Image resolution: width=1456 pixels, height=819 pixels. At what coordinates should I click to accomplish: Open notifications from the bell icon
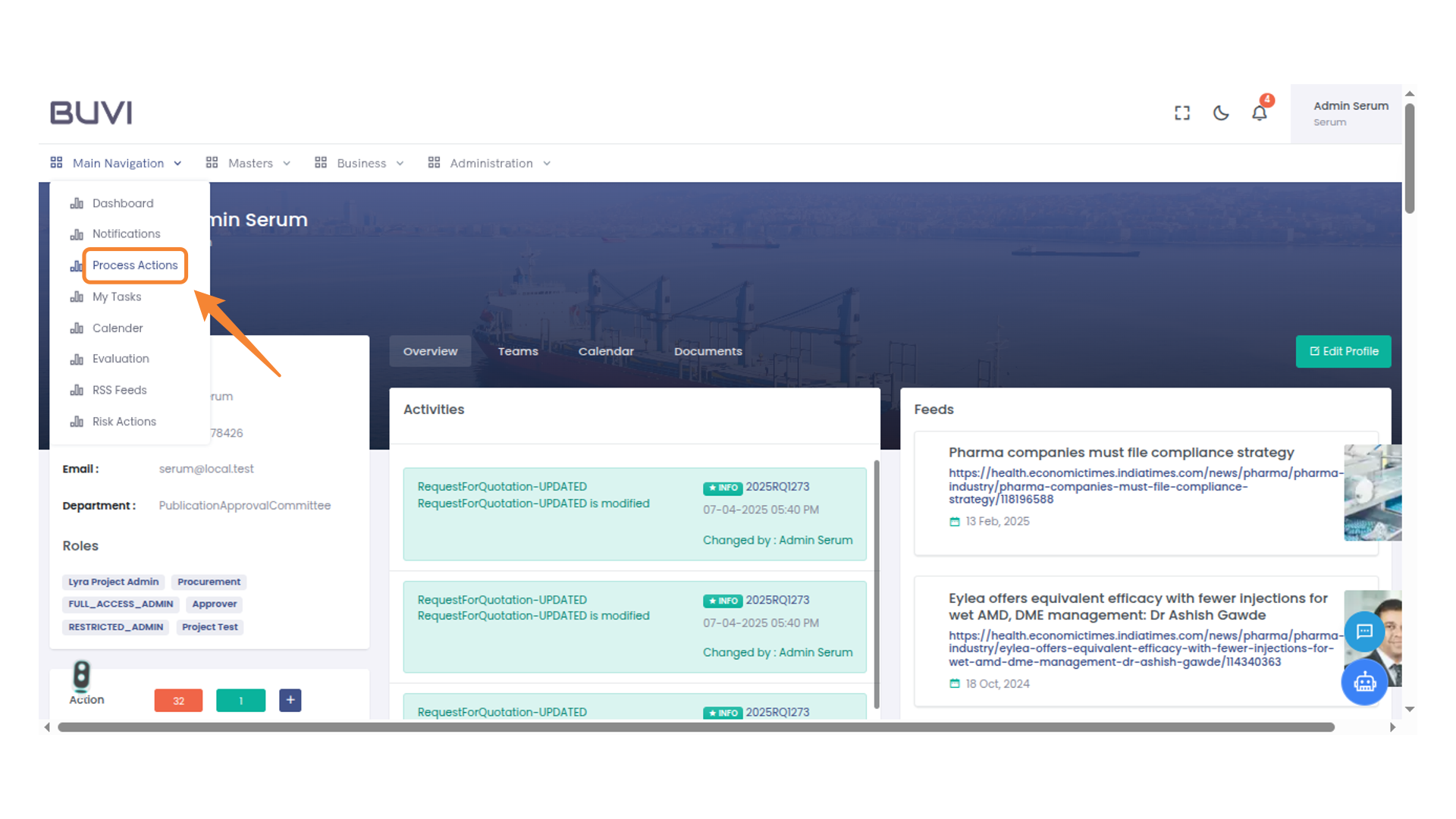point(1260,112)
